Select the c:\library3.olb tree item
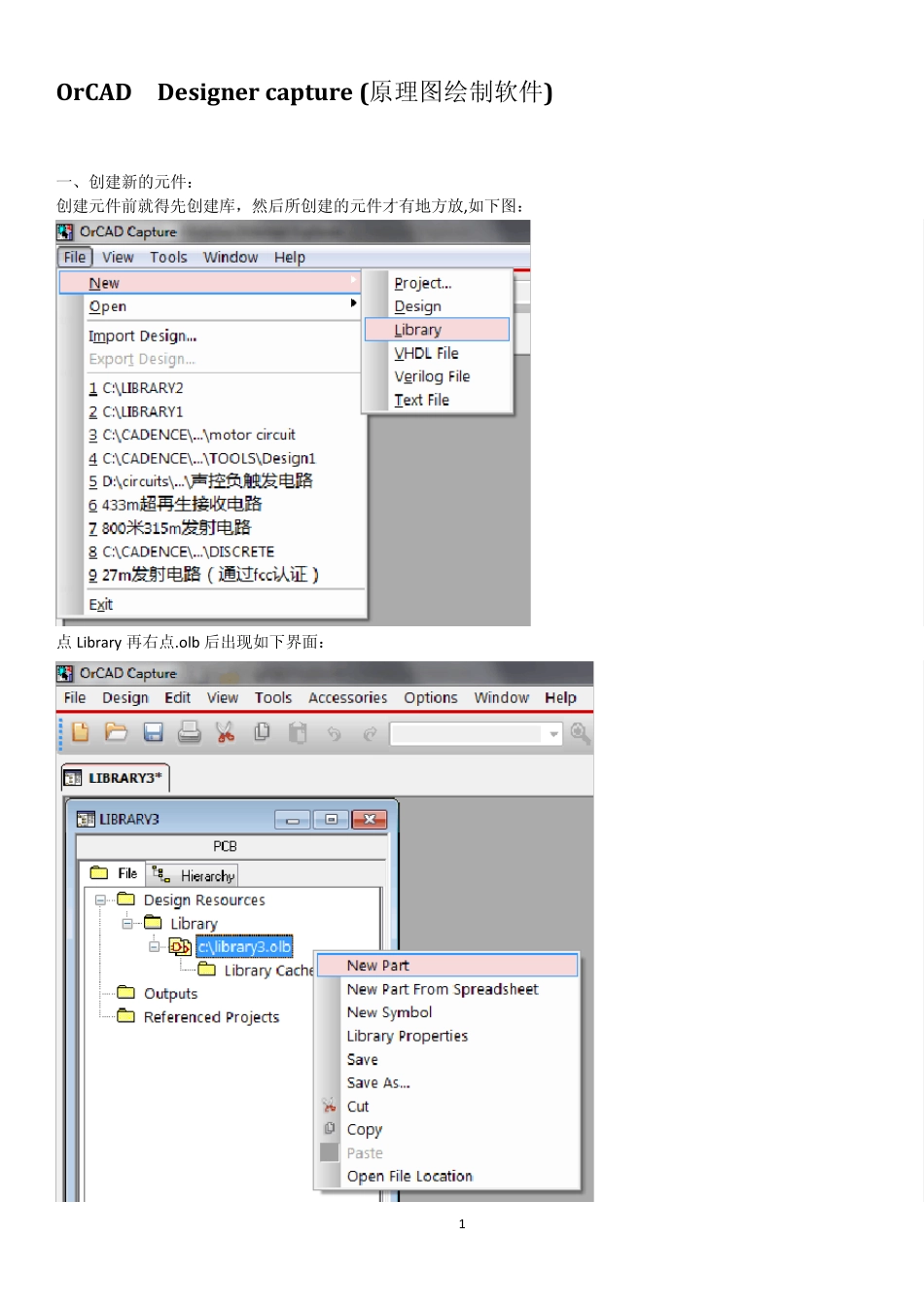924x1307 pixels. click(244, 946)
